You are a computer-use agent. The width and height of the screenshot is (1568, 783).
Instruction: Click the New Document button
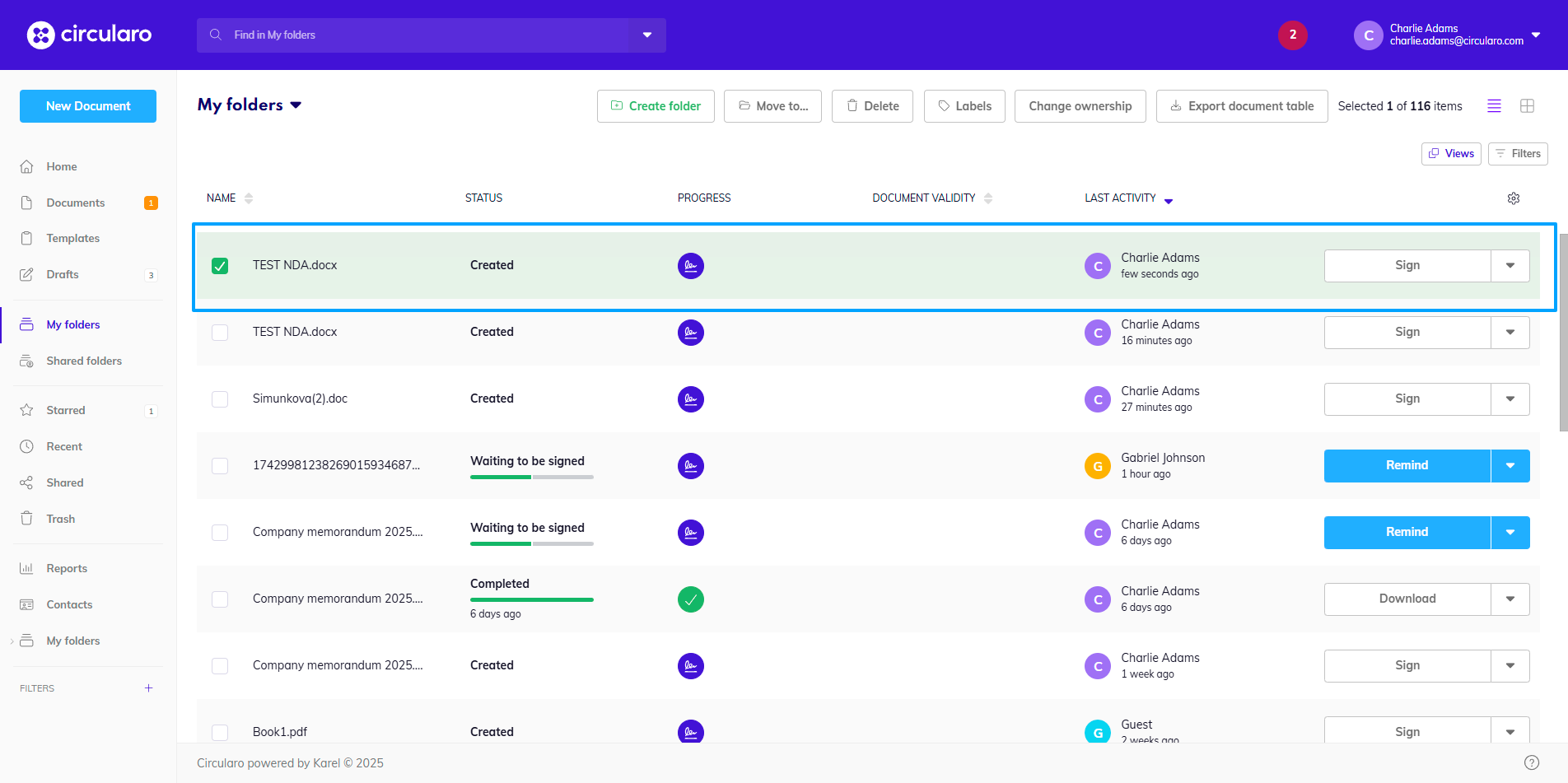[x=88, y=106]
